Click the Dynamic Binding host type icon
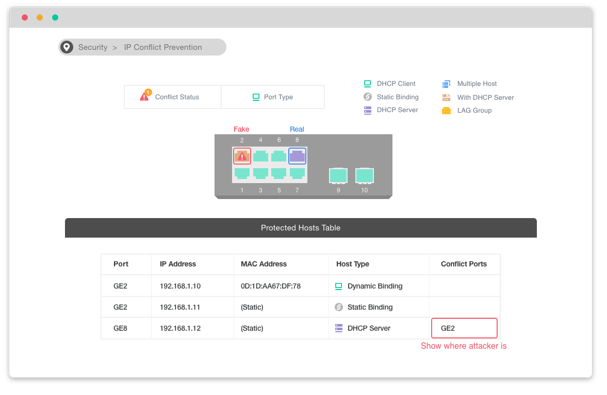 [338, 286]
